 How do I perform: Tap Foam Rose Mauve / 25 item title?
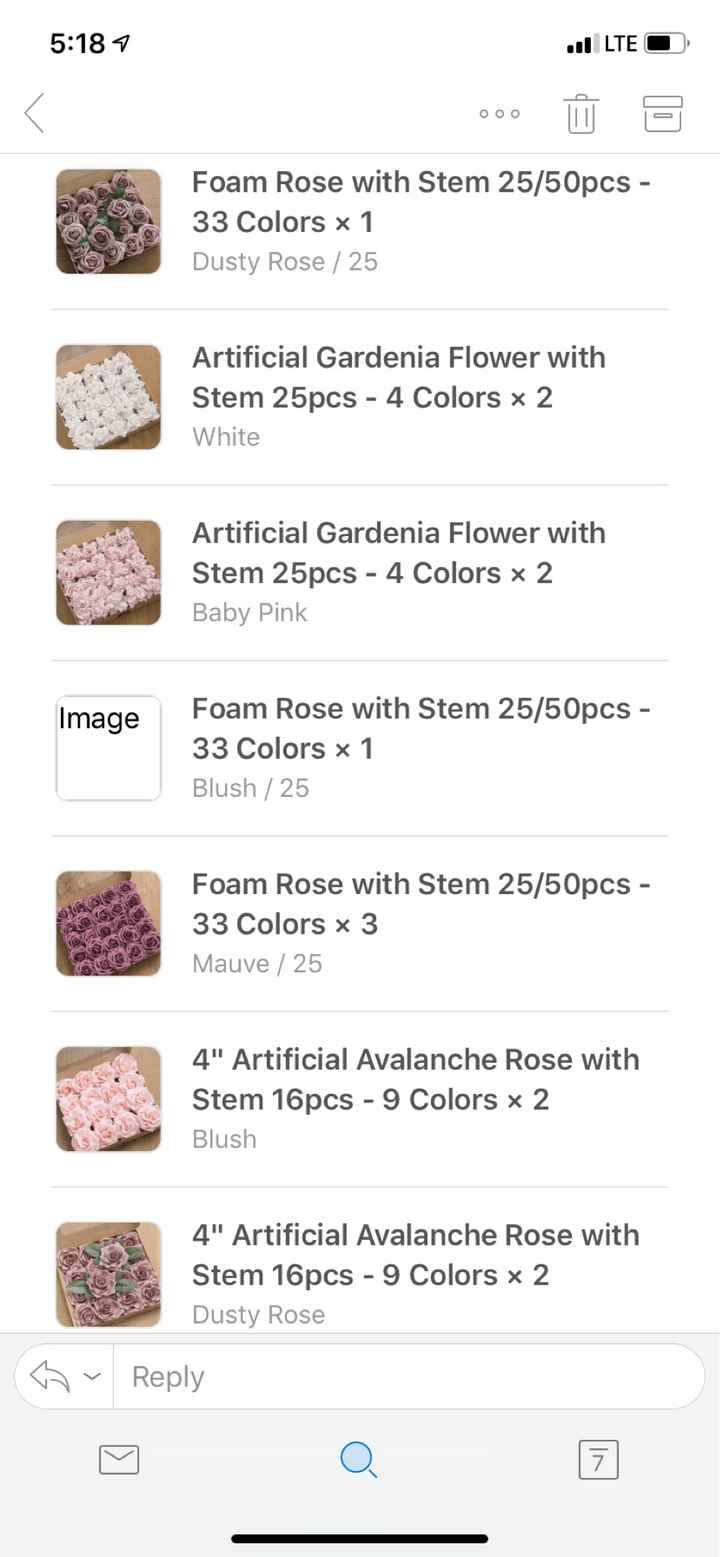(420, 904)
